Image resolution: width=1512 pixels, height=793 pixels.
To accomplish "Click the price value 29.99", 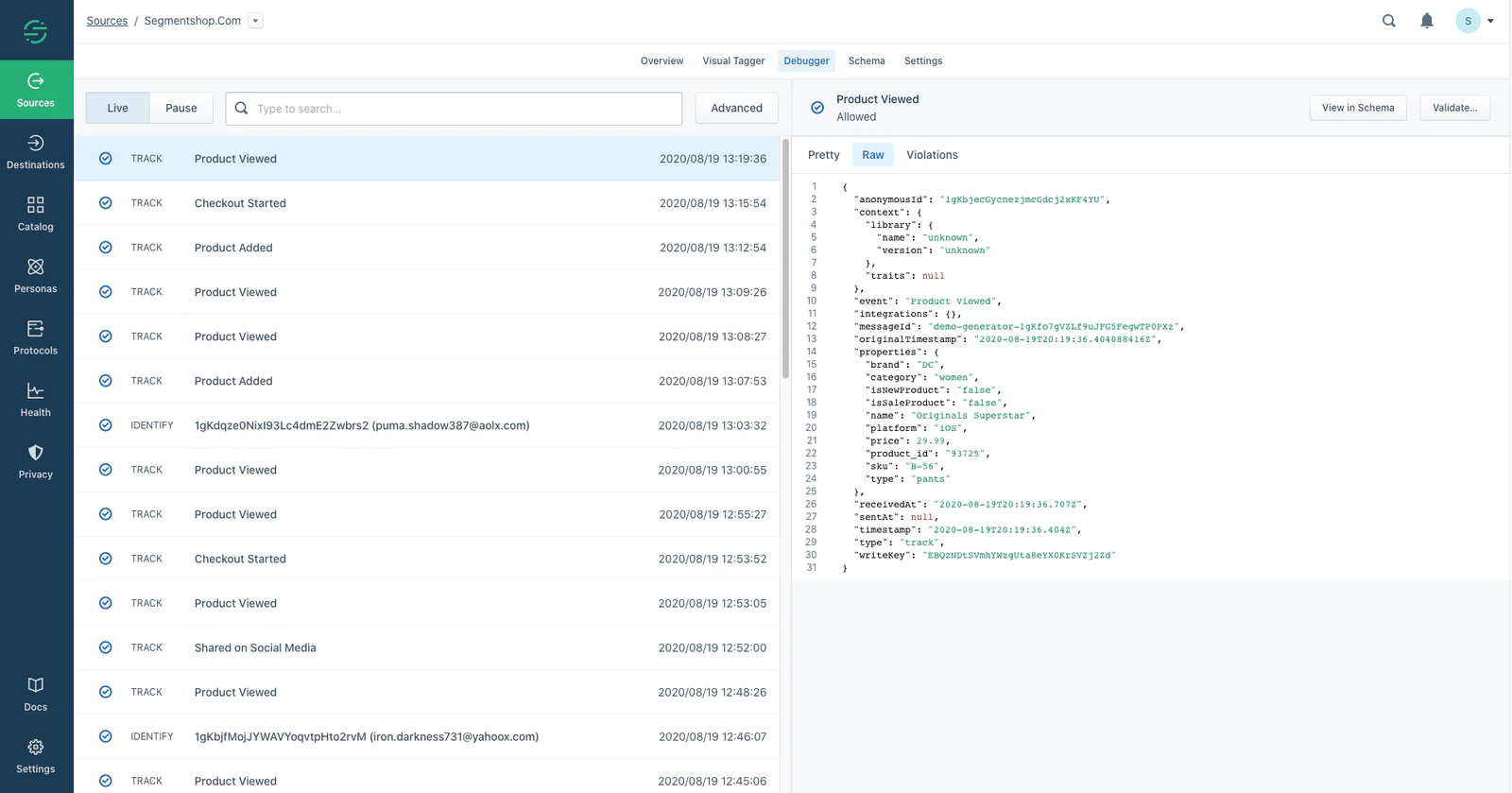I will tap(931, 440).
